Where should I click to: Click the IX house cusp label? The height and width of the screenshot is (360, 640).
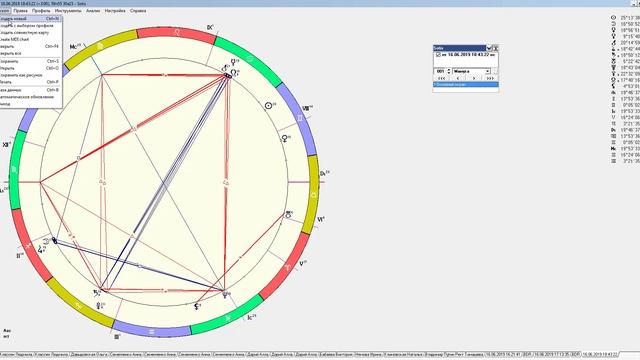[x=210, y=27]
